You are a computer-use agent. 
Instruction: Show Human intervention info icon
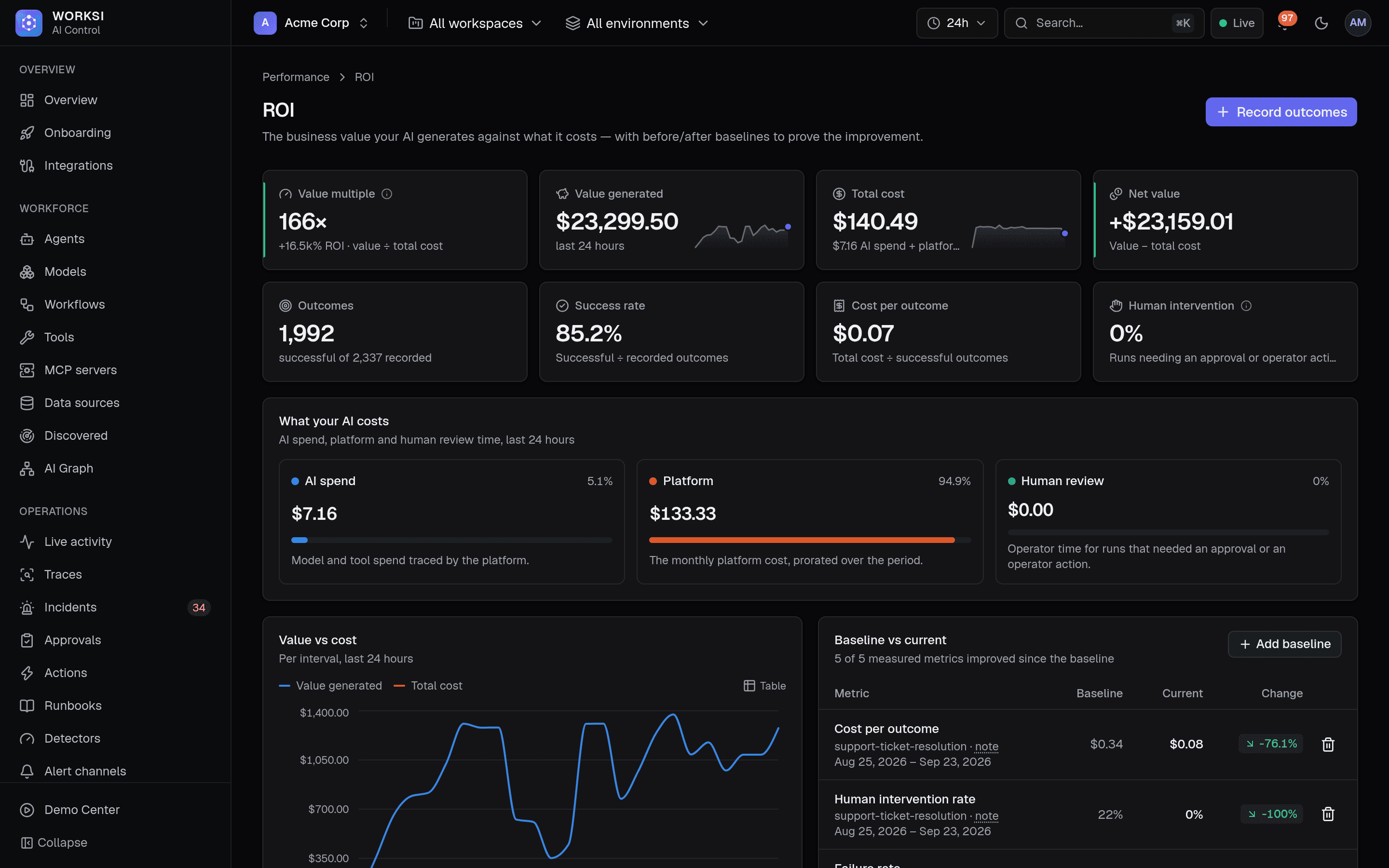(1246, 306)
